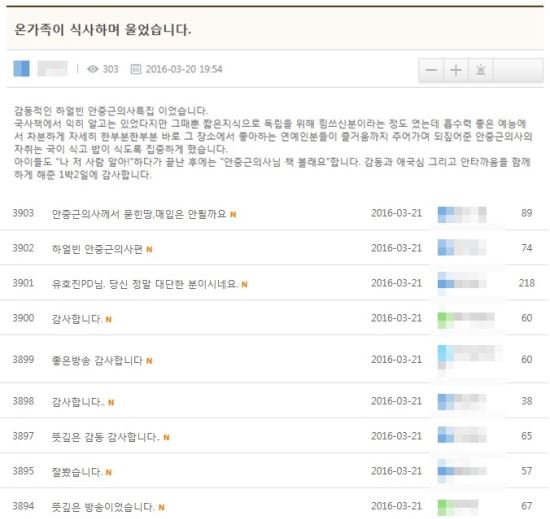Click the post title 온가족이 식사하며 울었습니다
550x519 pixels.
[102, 29]
